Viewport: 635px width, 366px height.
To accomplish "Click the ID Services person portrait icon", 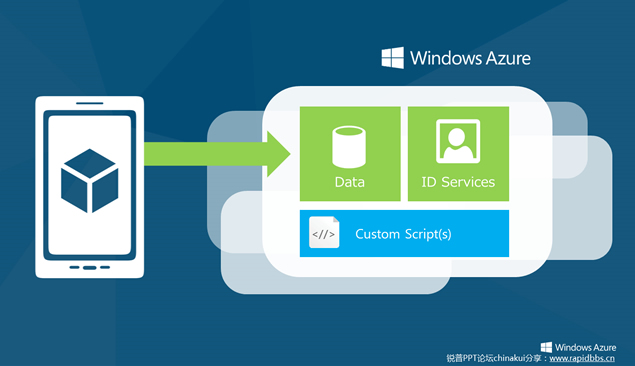I will (x=458, y=141).
